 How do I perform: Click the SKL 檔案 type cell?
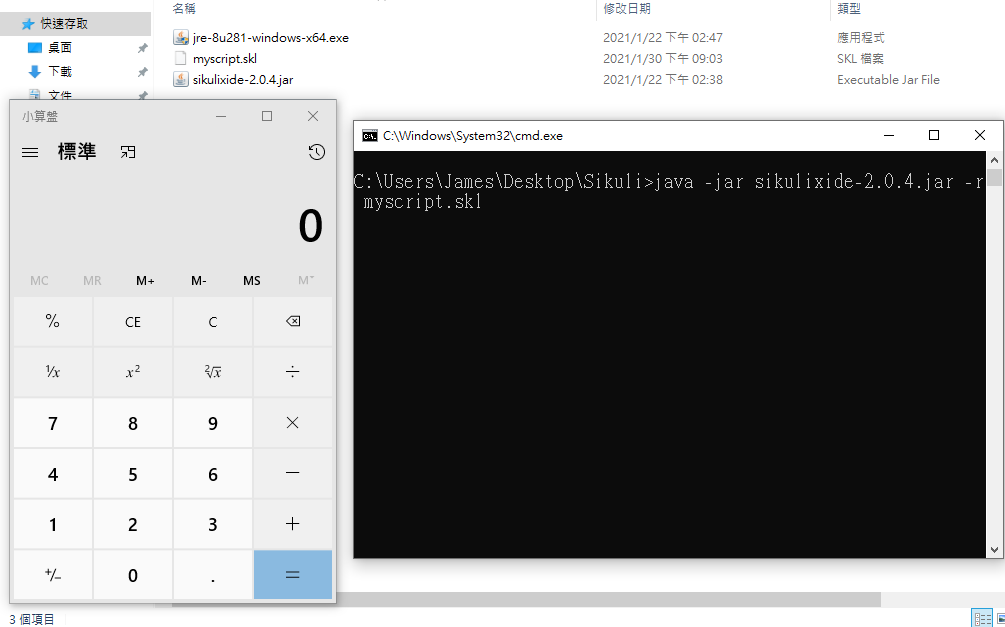point(860,58)
